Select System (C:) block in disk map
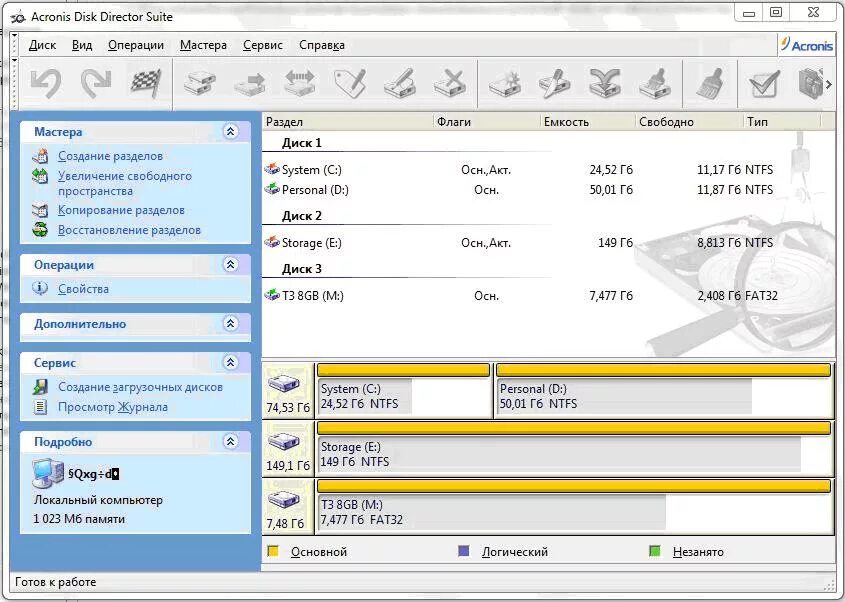Screen dimensions: 845x602 [404, 391]
